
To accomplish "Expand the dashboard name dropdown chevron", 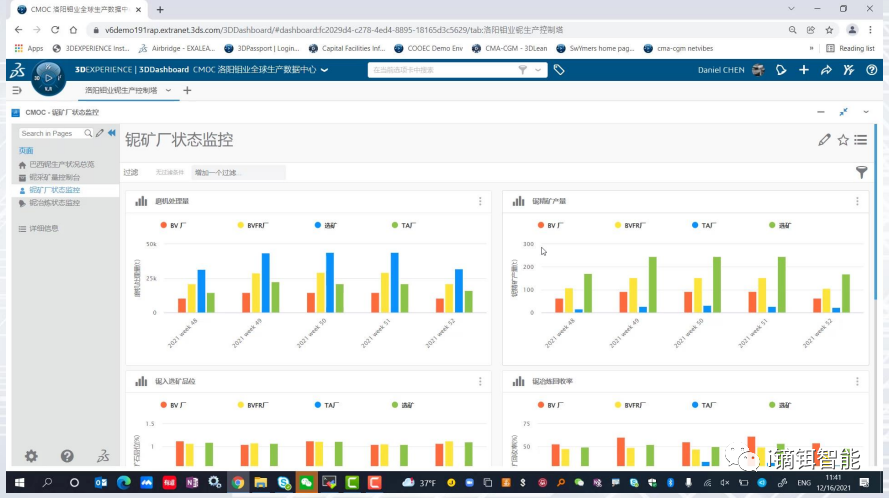I will pos(324,70).
